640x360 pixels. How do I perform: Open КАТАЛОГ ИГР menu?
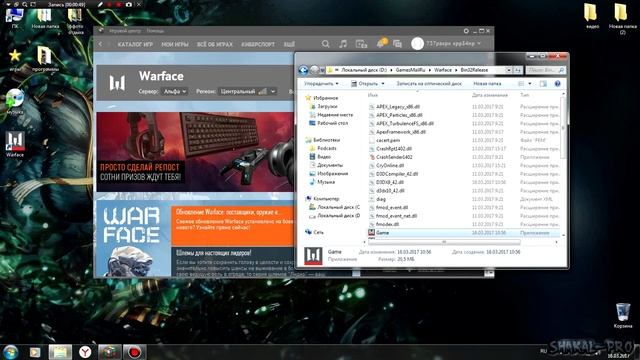[135, 44]
